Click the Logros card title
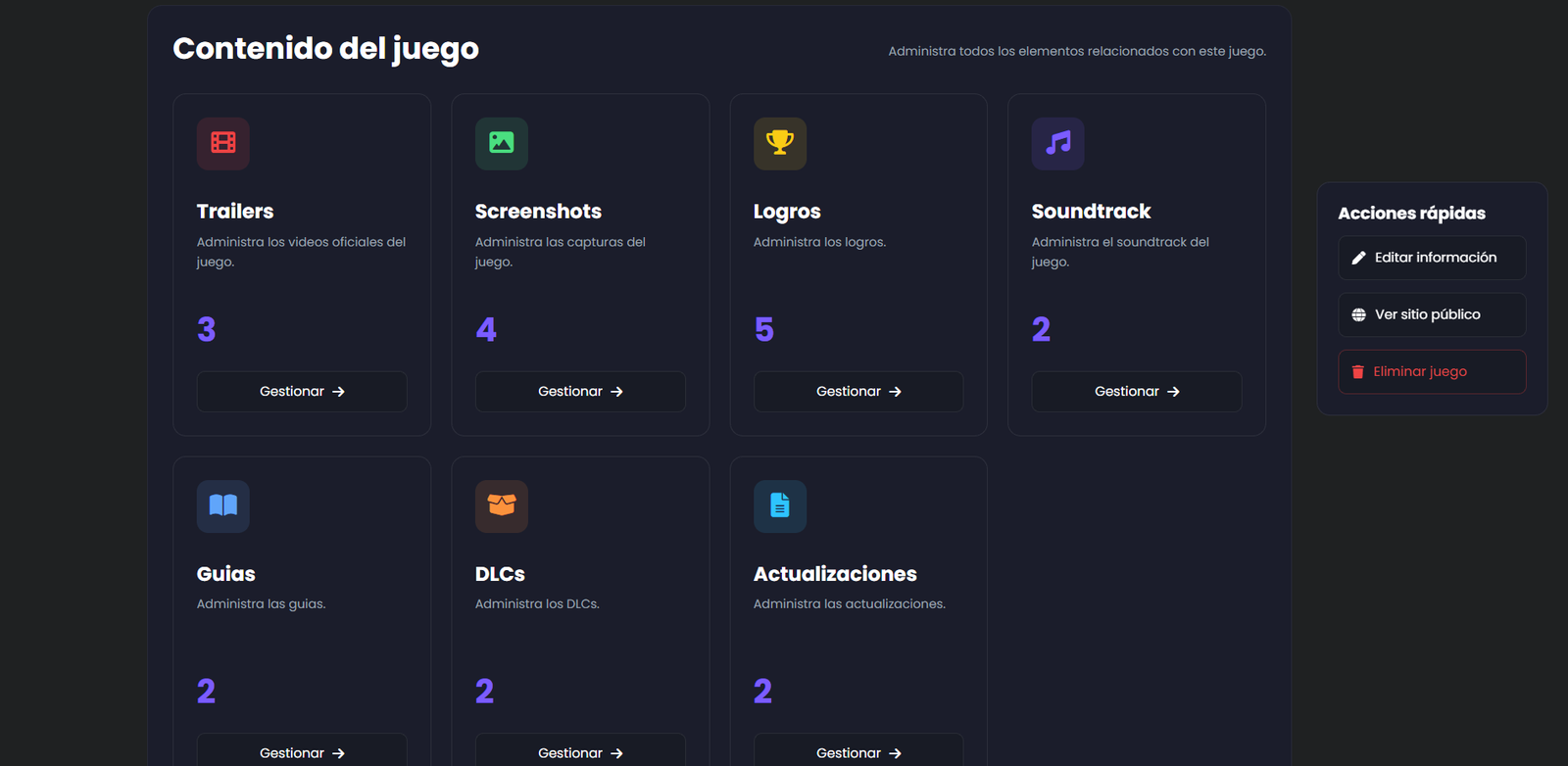Viewport: 1568px width, 766px height. tap(787, 212)
